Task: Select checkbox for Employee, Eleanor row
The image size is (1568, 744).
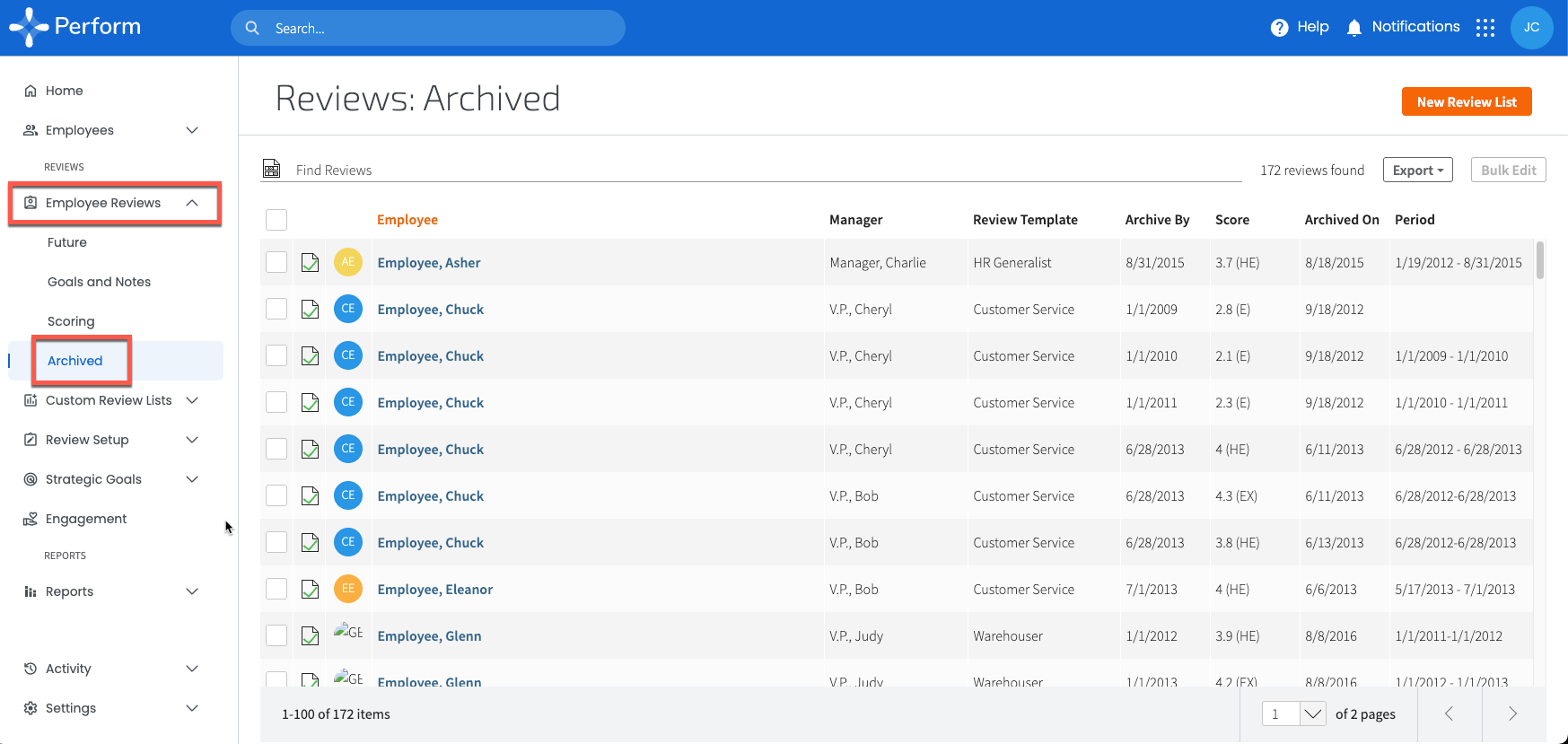Action: [276, 589]
